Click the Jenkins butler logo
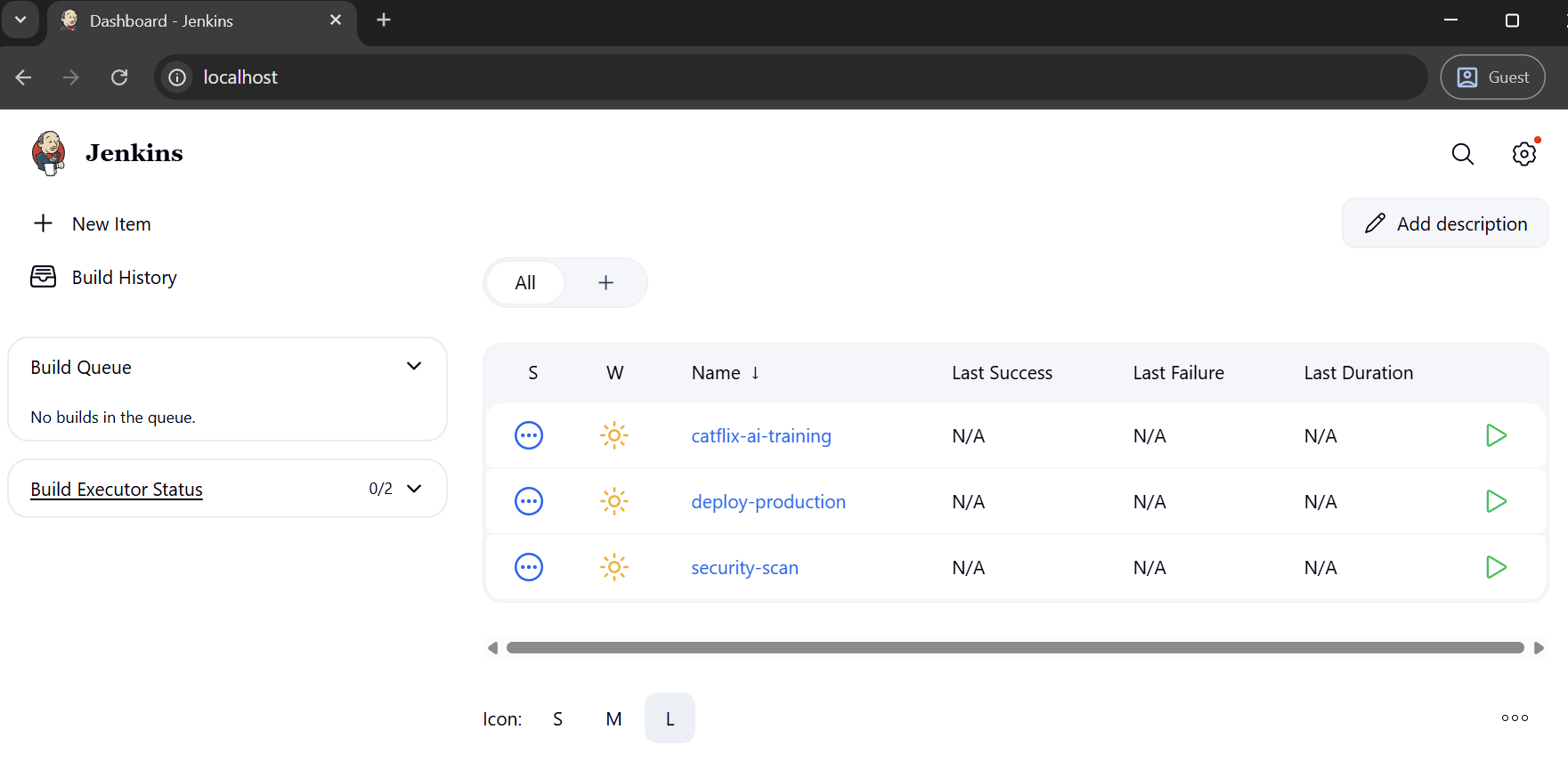This screenshot has width=1568, height=762. tap(49, 153)
